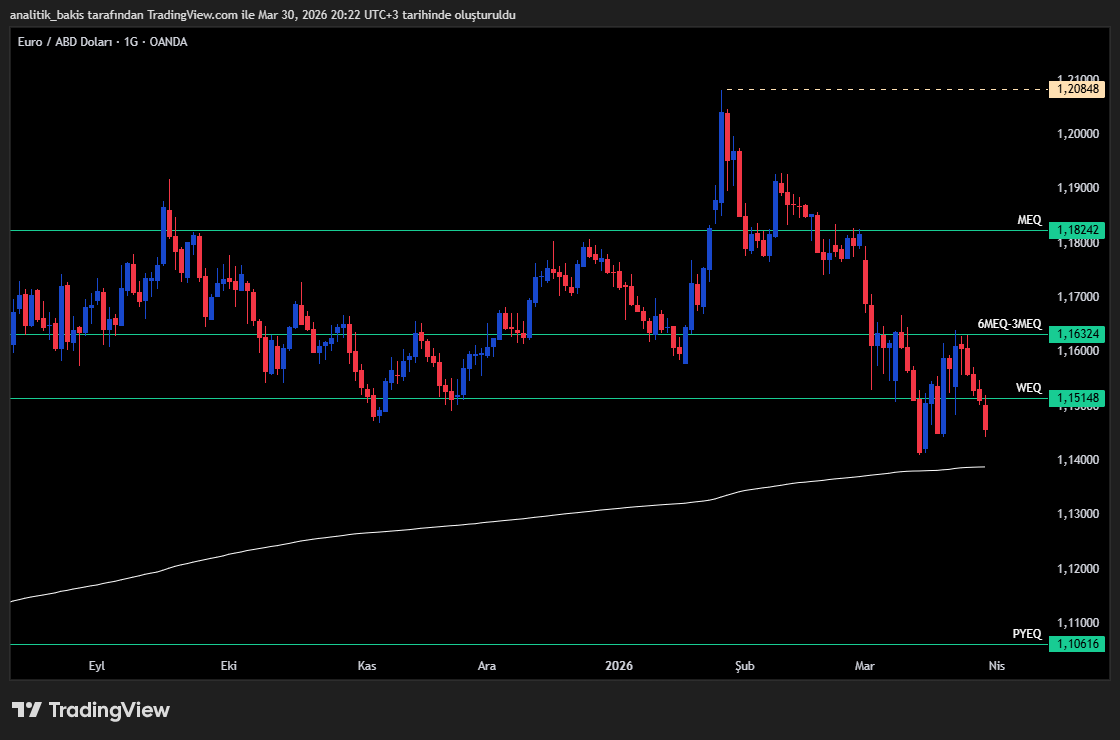Click the Şub month label on timeline
Image resolution: width=1120 pixels, height=740 pixels.
pos(743,665)
